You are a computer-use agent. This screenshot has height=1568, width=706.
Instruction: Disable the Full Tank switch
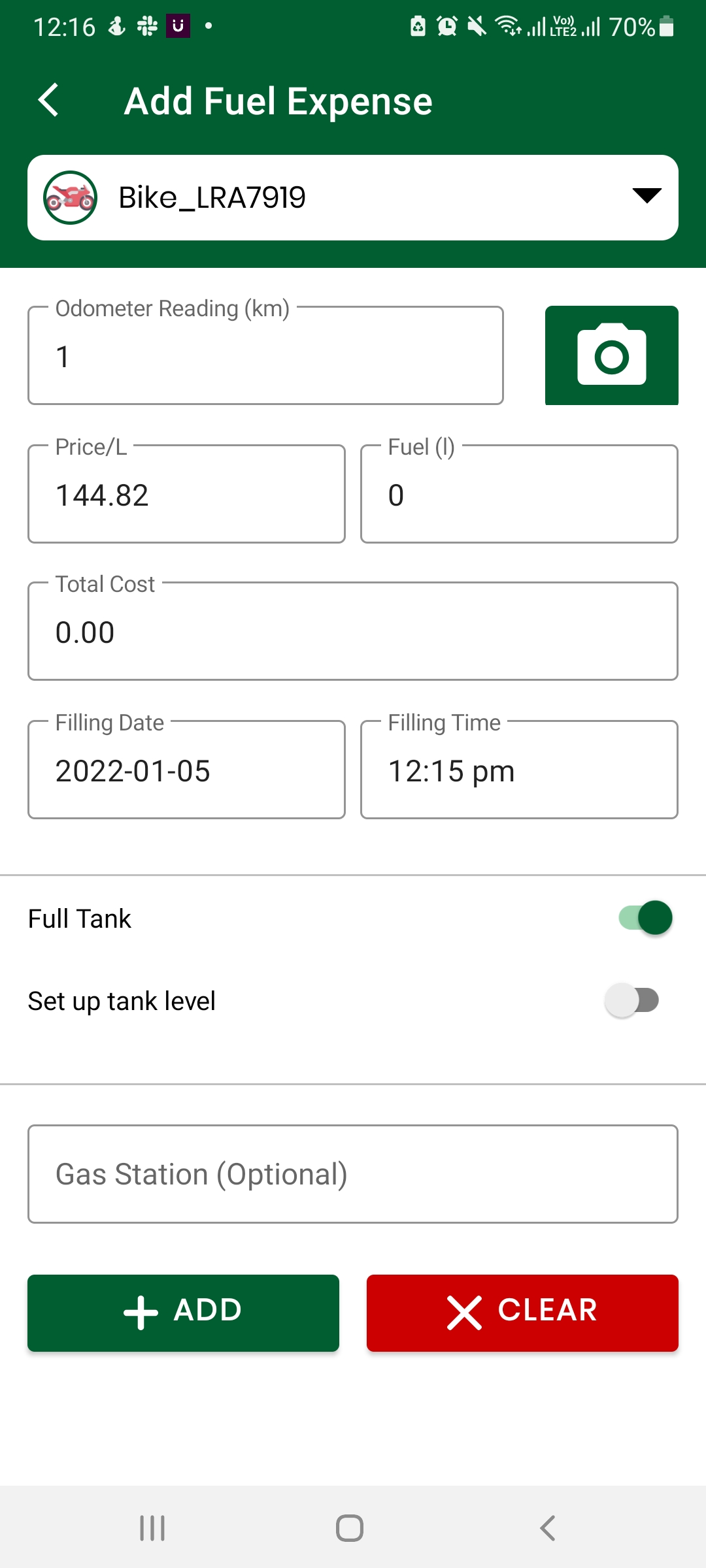(x=646, y=918)
